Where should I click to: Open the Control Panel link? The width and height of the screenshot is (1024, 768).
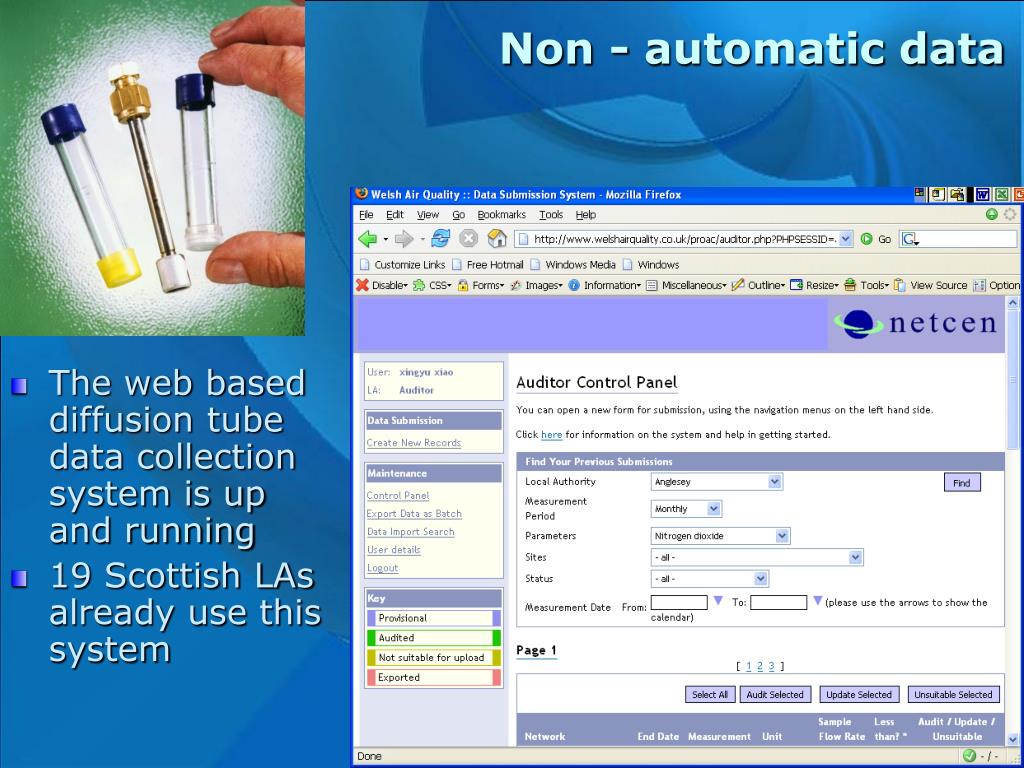tap(398, 496)
